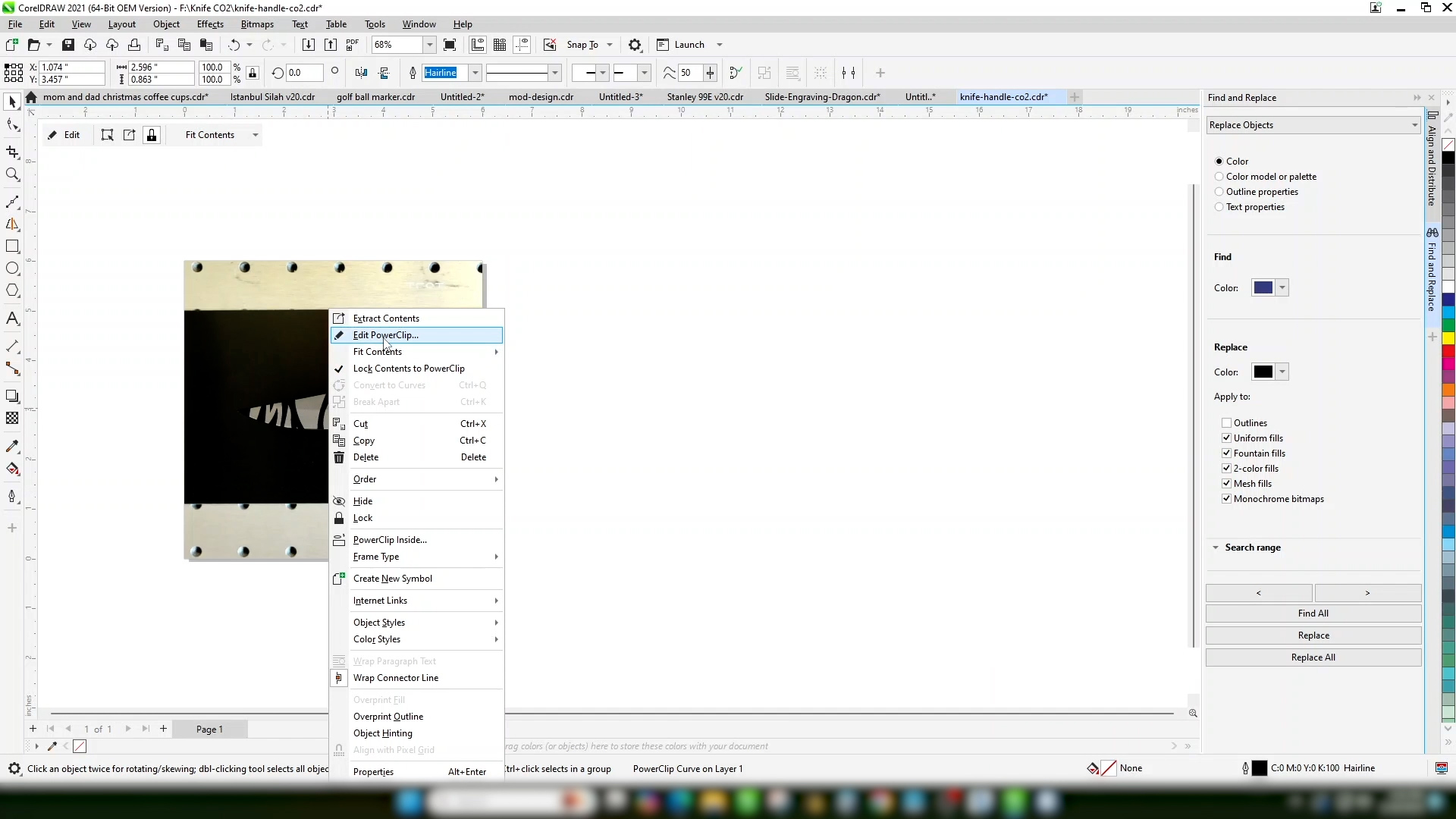Select Outline properties radio button
1456x819 pixels.
[x=1219, y=192]
